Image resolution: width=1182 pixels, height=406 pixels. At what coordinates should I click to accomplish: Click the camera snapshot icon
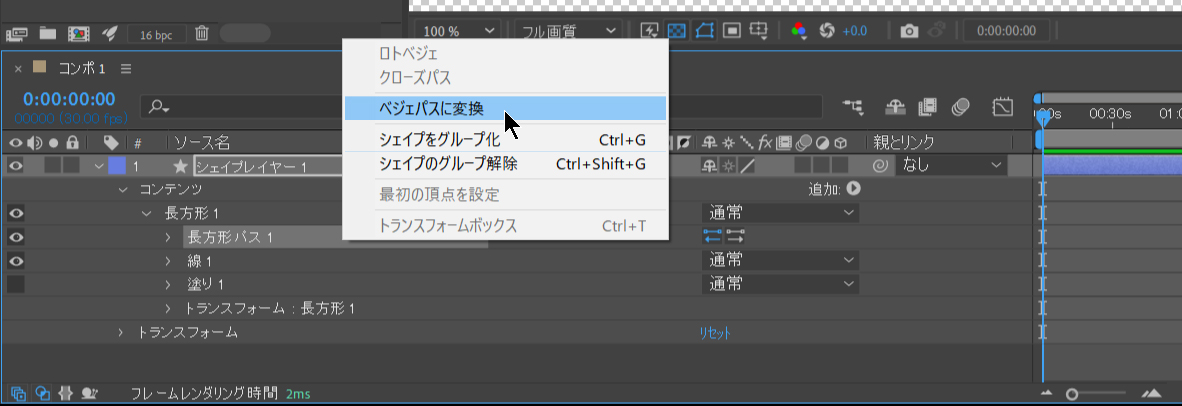point(909,31)
